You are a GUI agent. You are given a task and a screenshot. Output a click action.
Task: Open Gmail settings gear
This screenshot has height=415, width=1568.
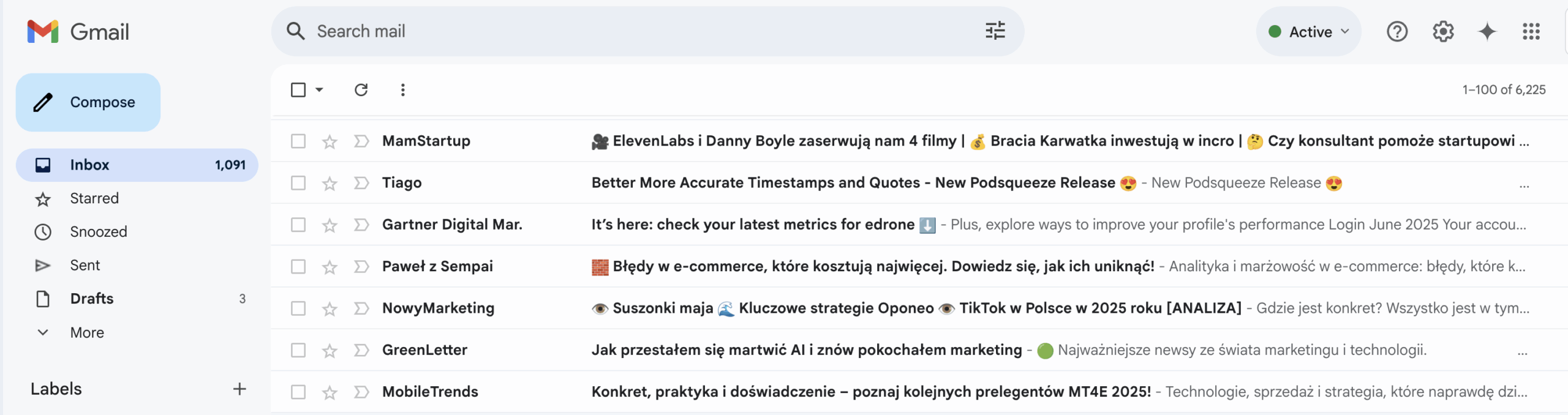pyautogui.click(x=1443, y=31)
